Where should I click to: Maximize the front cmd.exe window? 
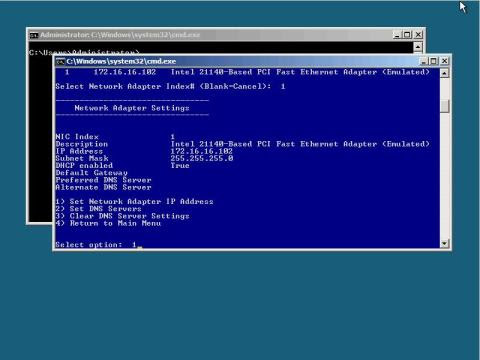coord(433,61)
